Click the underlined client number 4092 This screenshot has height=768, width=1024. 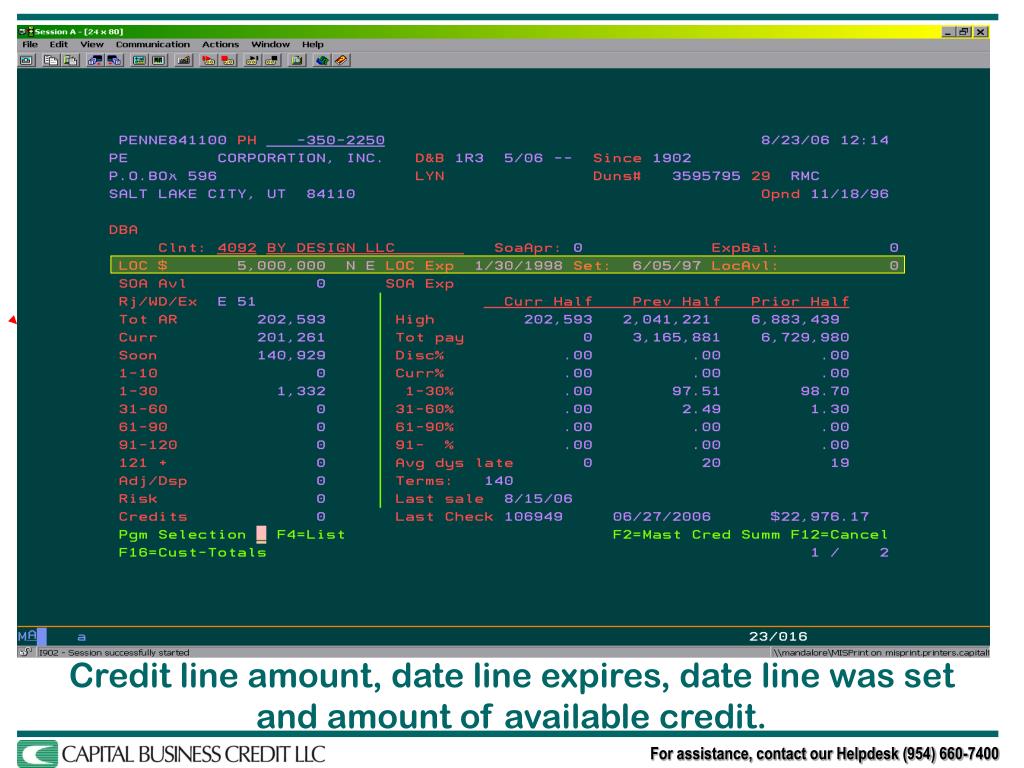[236, 248]
